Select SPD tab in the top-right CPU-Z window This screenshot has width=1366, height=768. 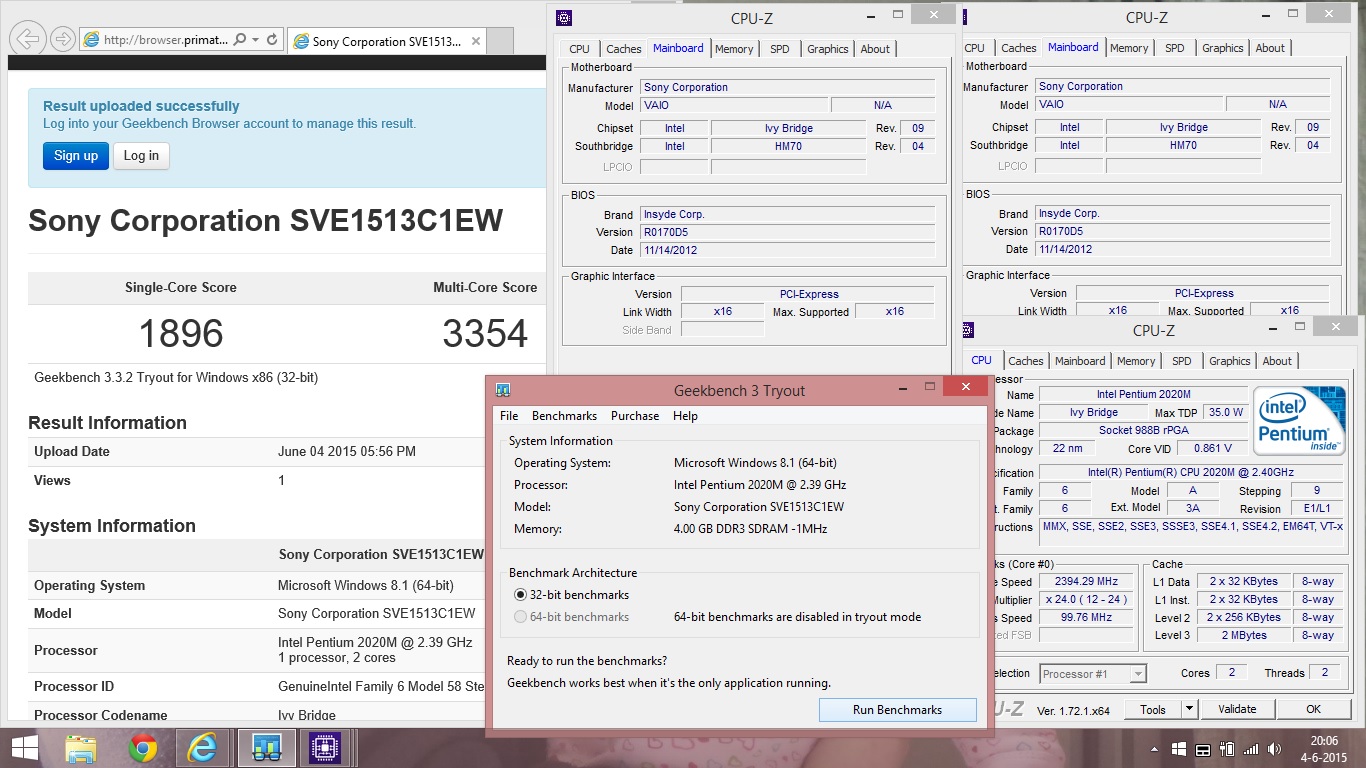1175,48
